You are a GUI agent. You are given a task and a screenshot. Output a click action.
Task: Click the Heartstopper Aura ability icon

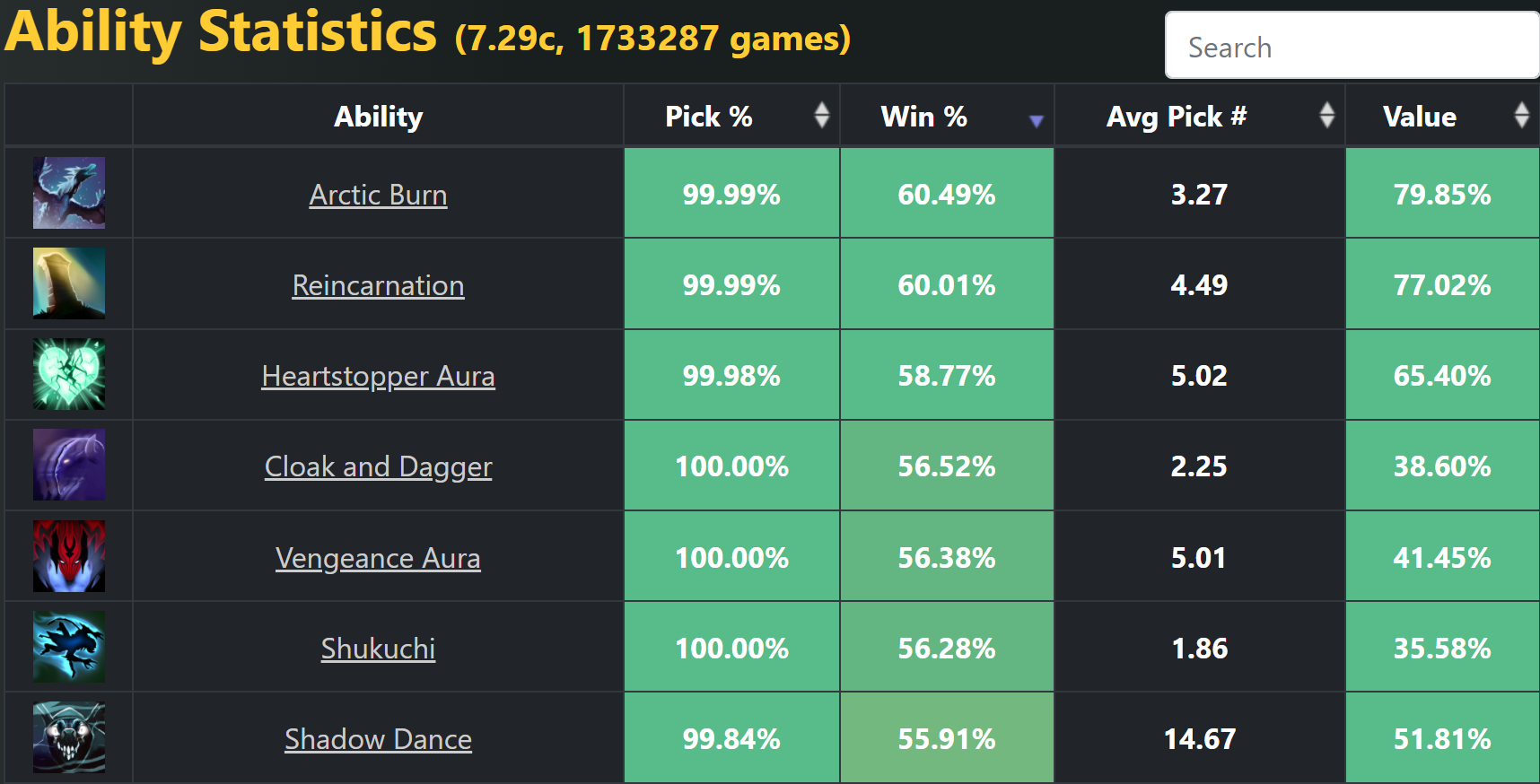(x=69, y=374)
